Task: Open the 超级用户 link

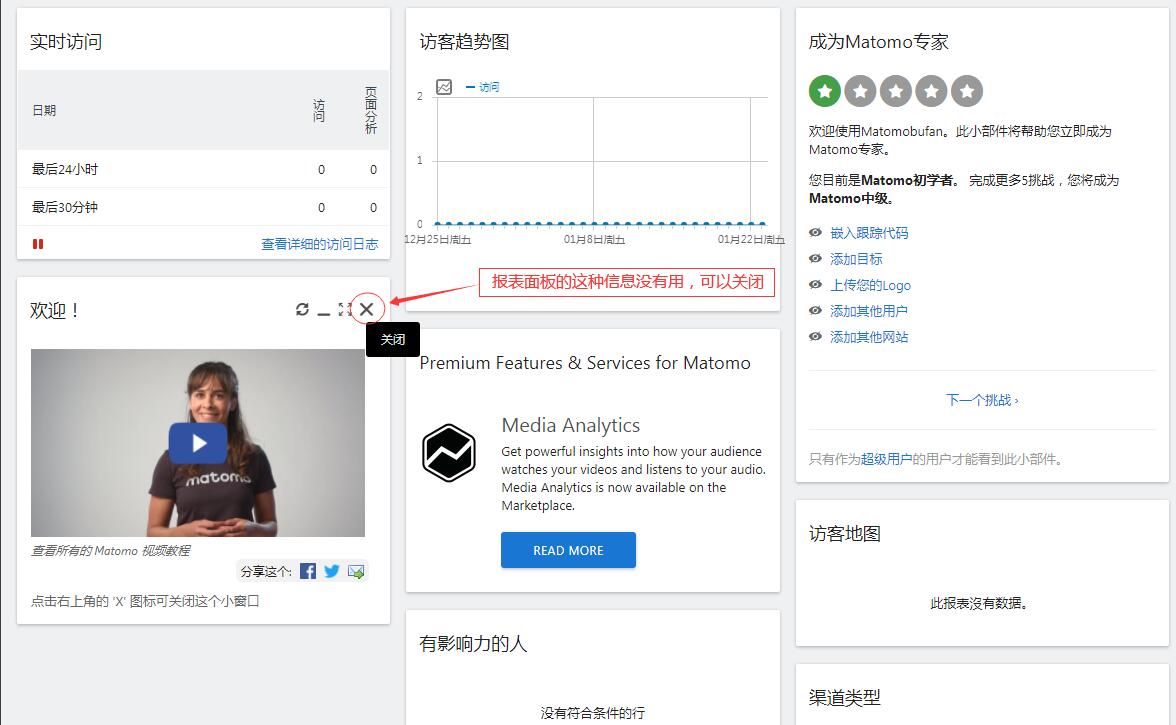Action: click(x=886, y=459)
